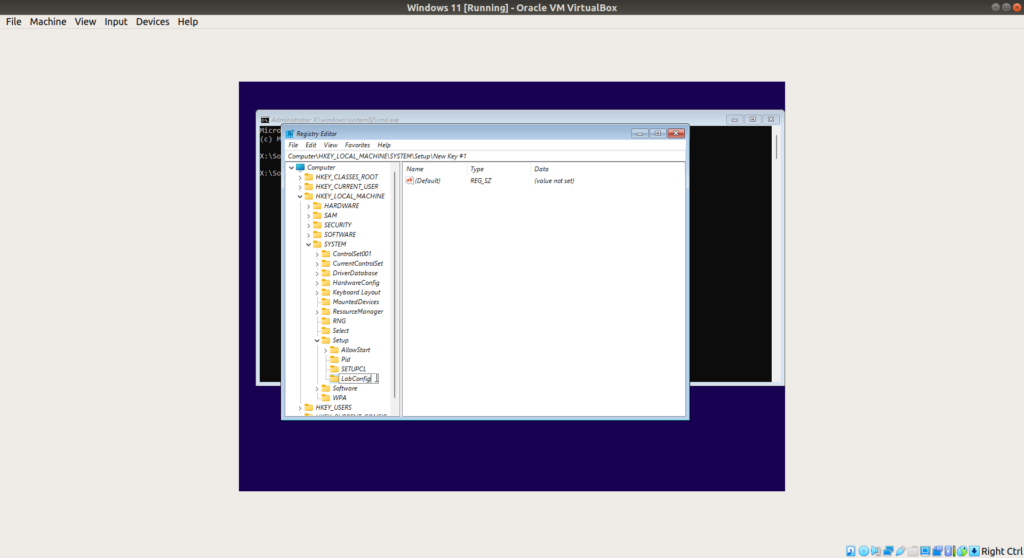Expand the AllowStart key
Viewport: 1024px width, 558px height.
325,350
